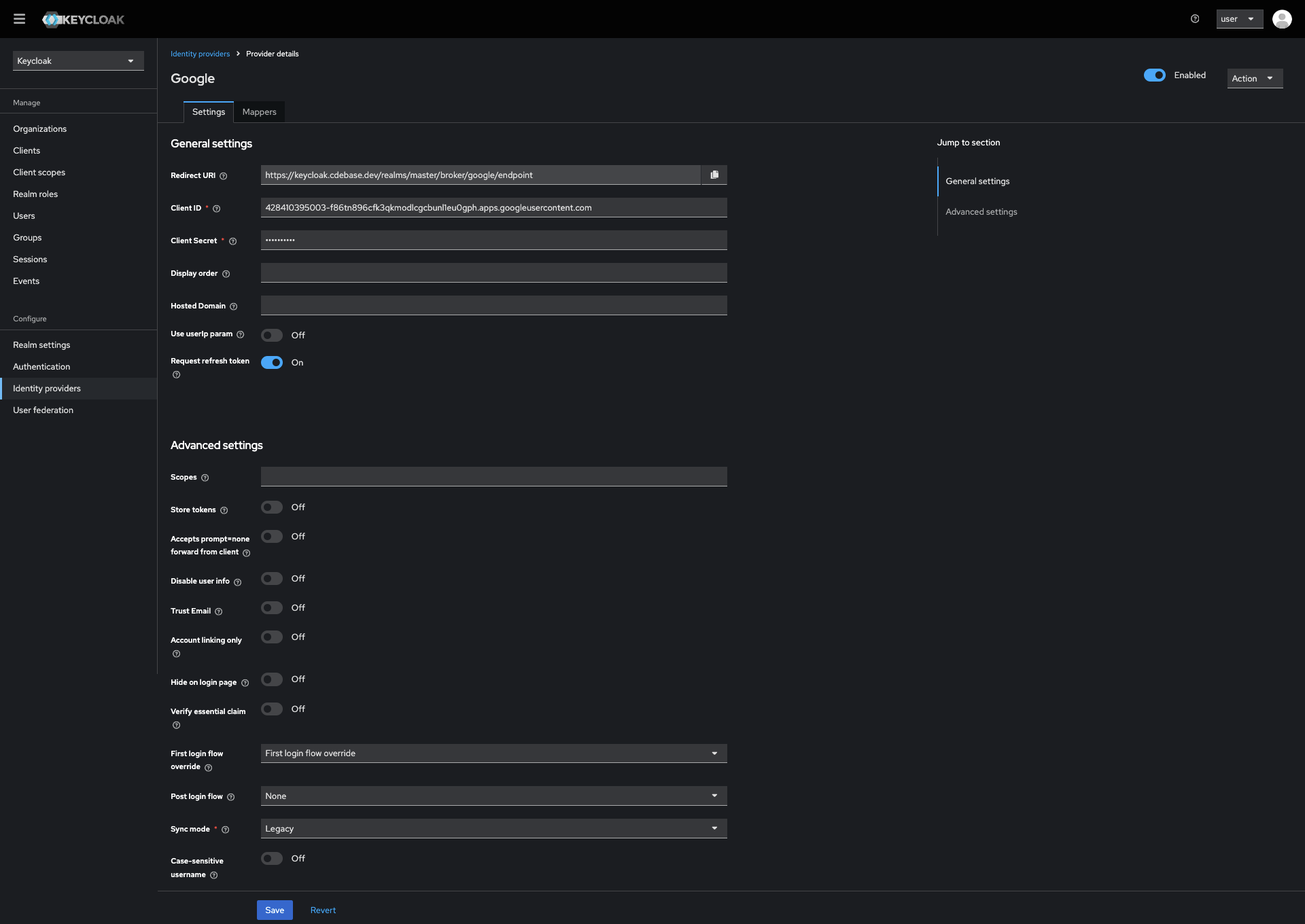Click the Client Secret field
The image size is (1305, 924).
[x=493, y=240]
